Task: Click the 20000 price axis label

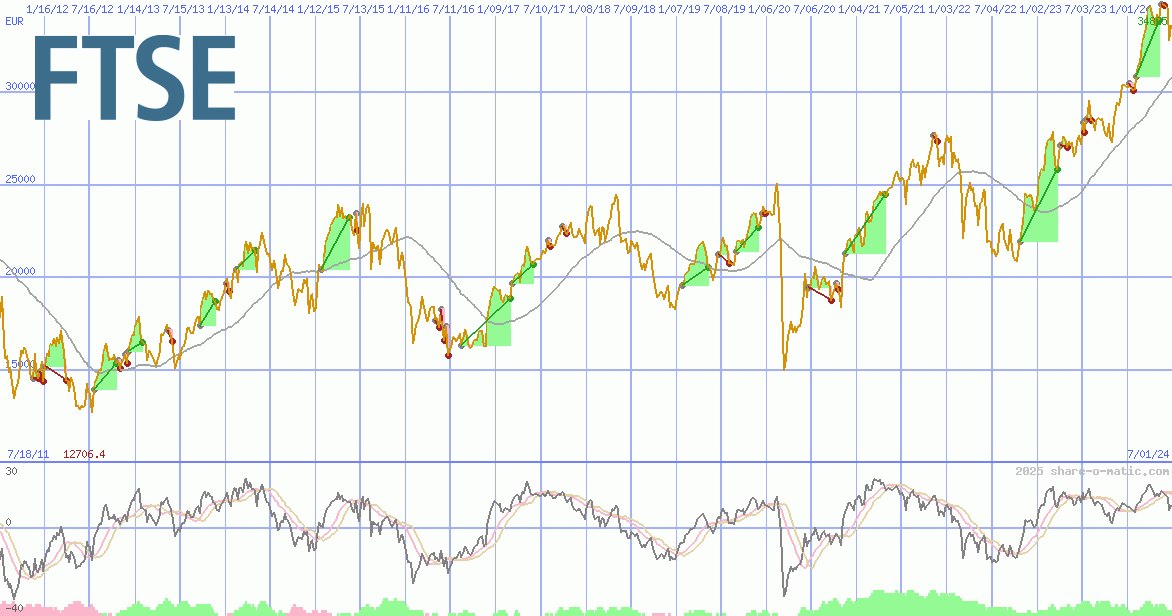Action: point(20,271)
